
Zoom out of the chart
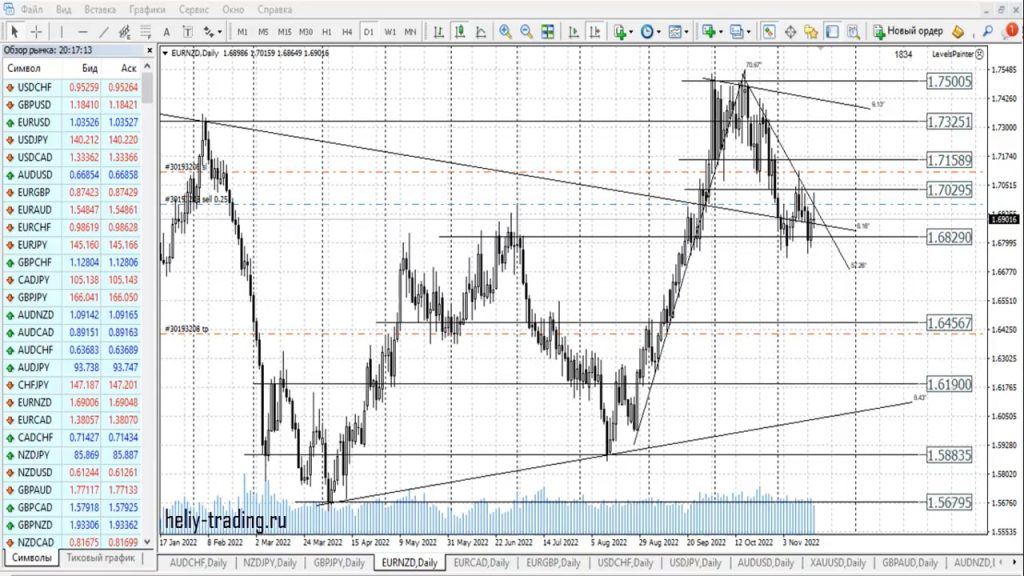(x=527, y=31)
